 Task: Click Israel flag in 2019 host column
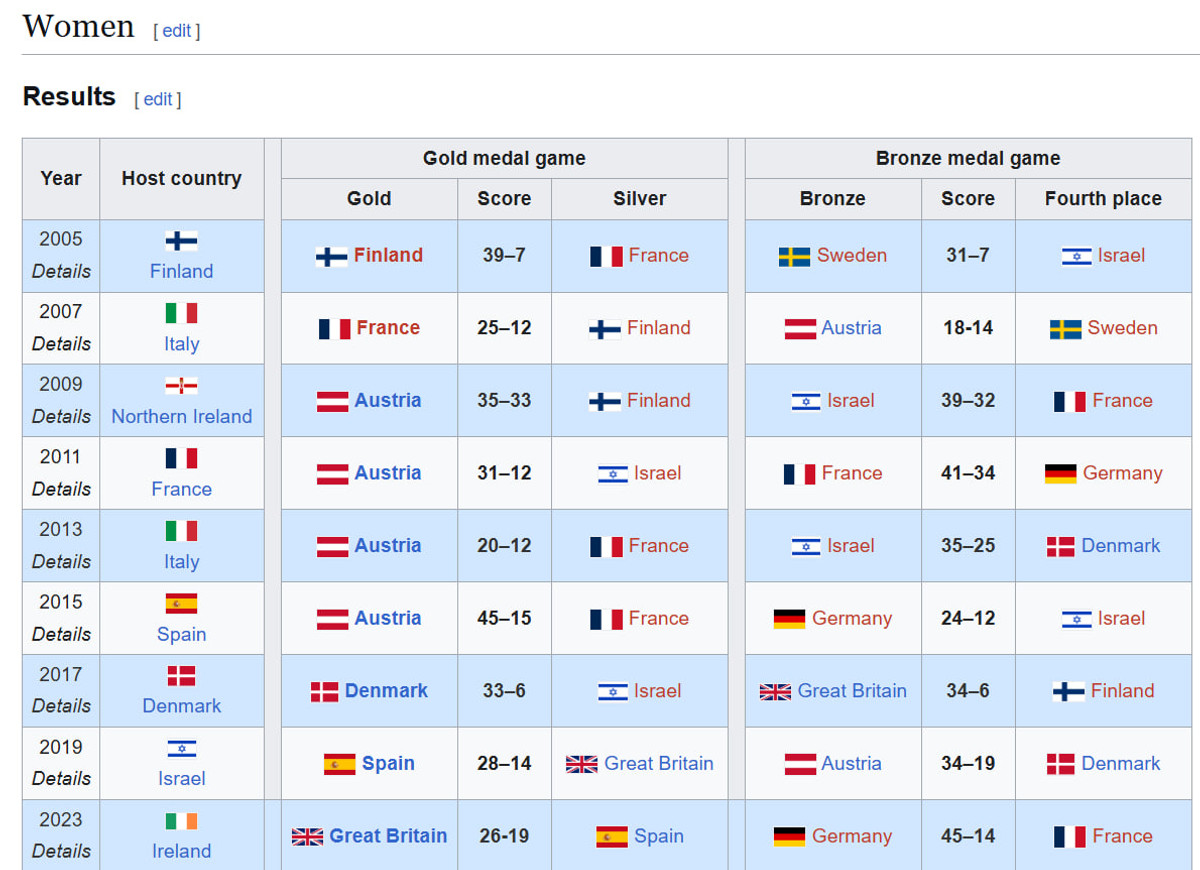[181, 748]
